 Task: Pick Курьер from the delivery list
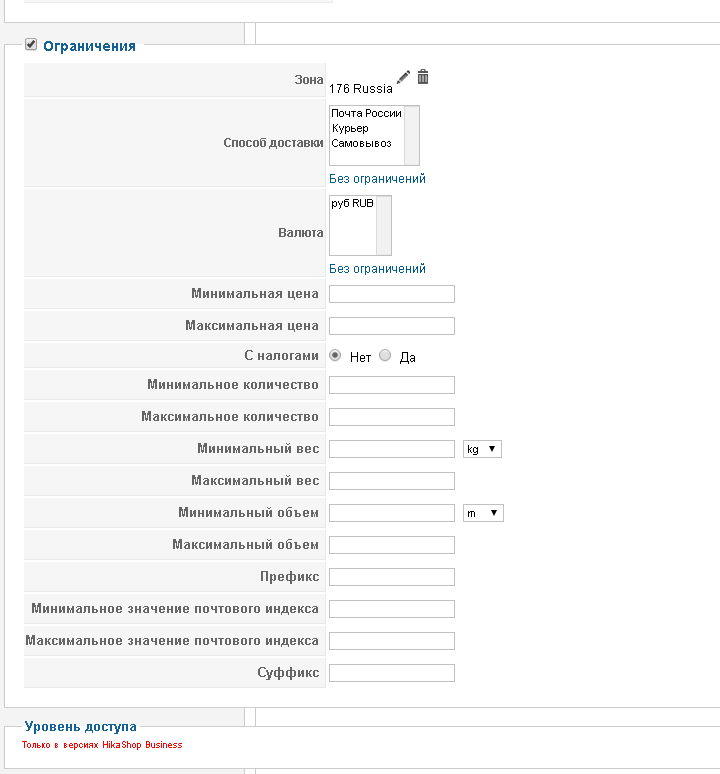[x=350, y=129]
